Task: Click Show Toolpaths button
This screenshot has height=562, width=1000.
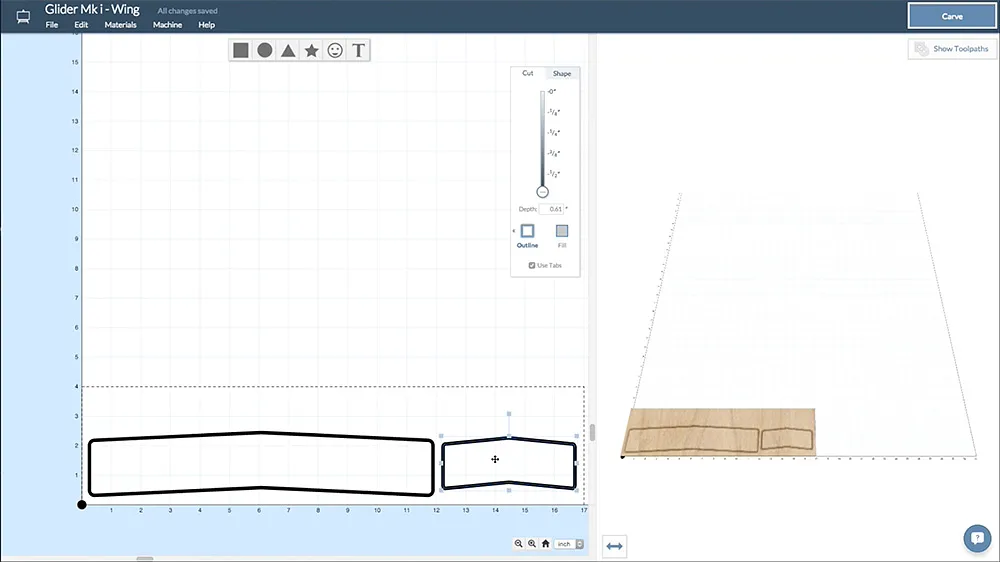Action: (952, 49)
